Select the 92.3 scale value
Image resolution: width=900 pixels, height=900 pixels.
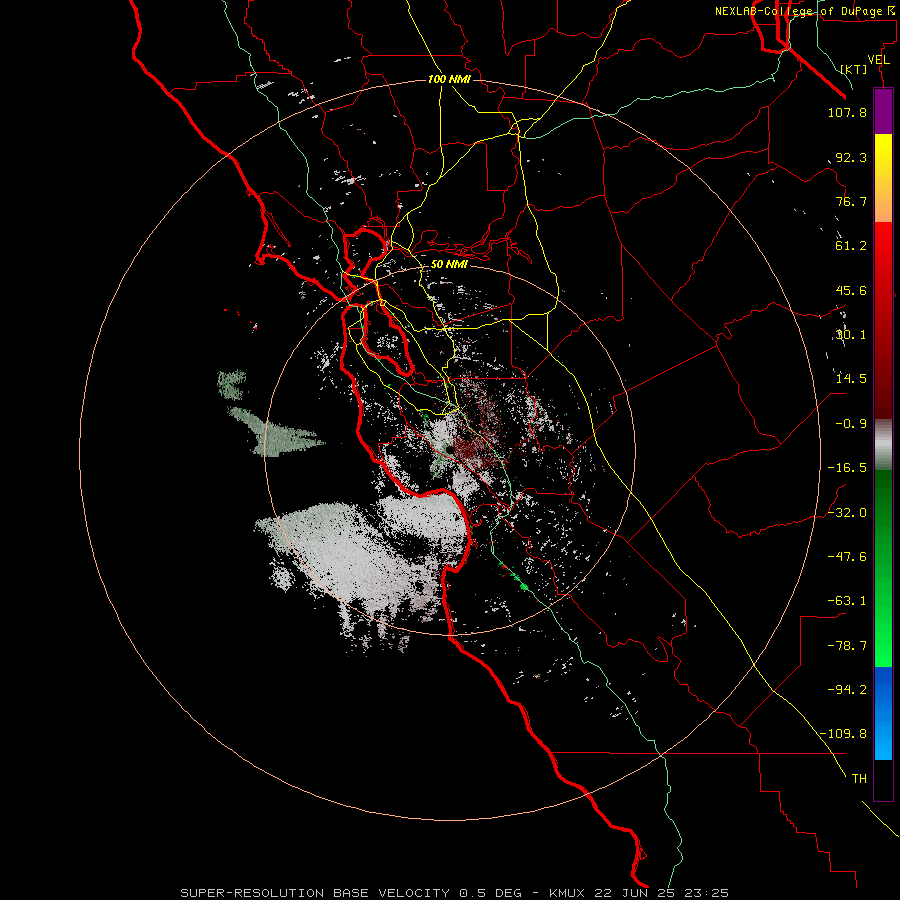pyautogui.click(x=851, y=157)
